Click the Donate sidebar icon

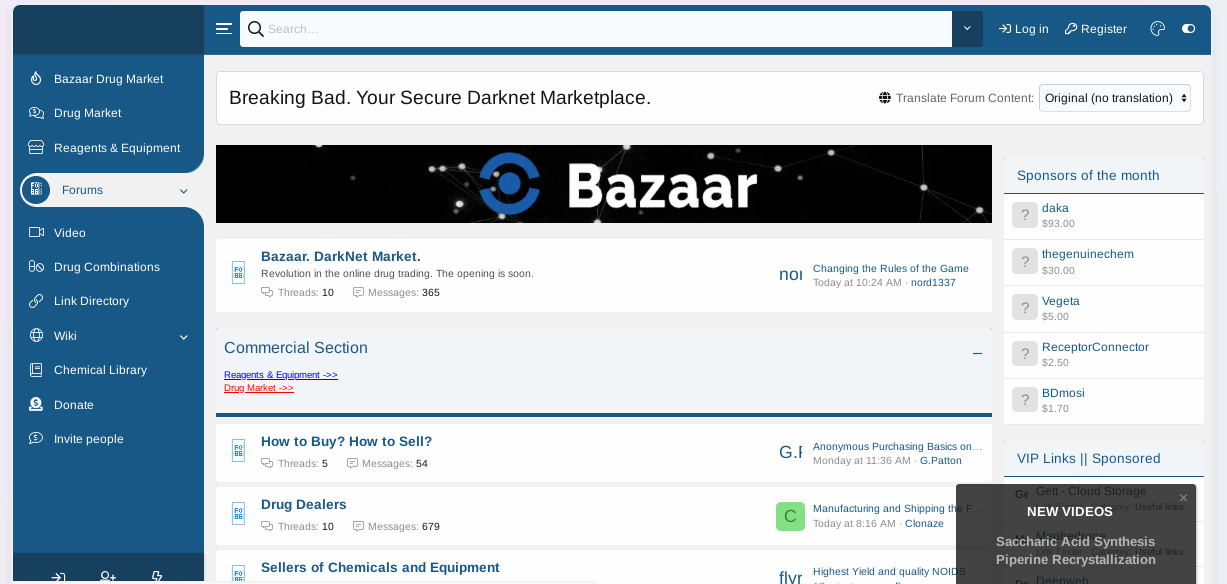pyautogui.click(x=37, y=404)
